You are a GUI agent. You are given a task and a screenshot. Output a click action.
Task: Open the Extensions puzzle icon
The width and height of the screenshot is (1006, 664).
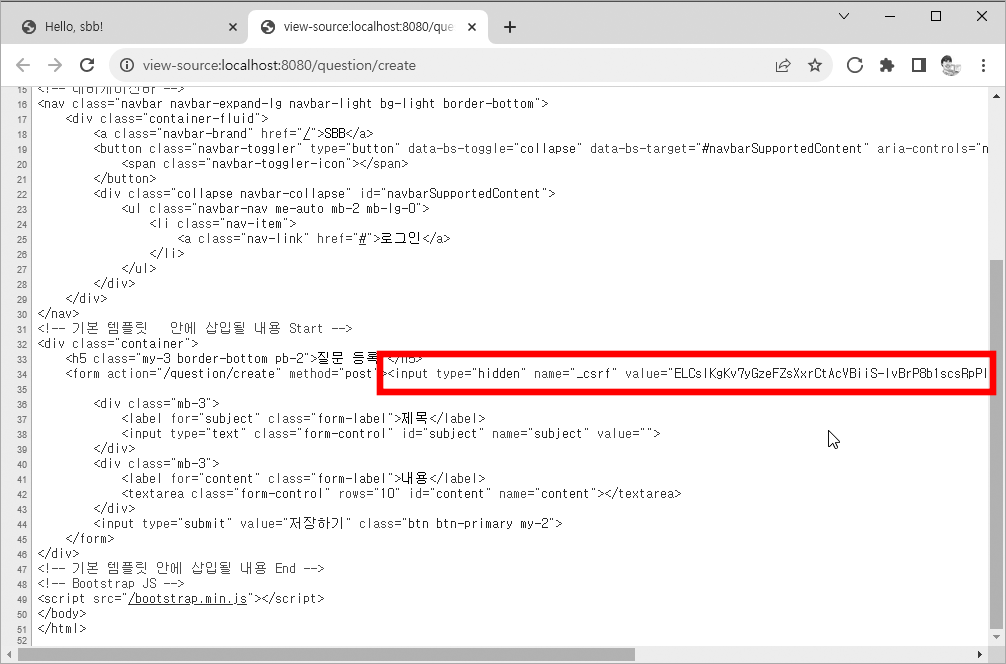887,65
